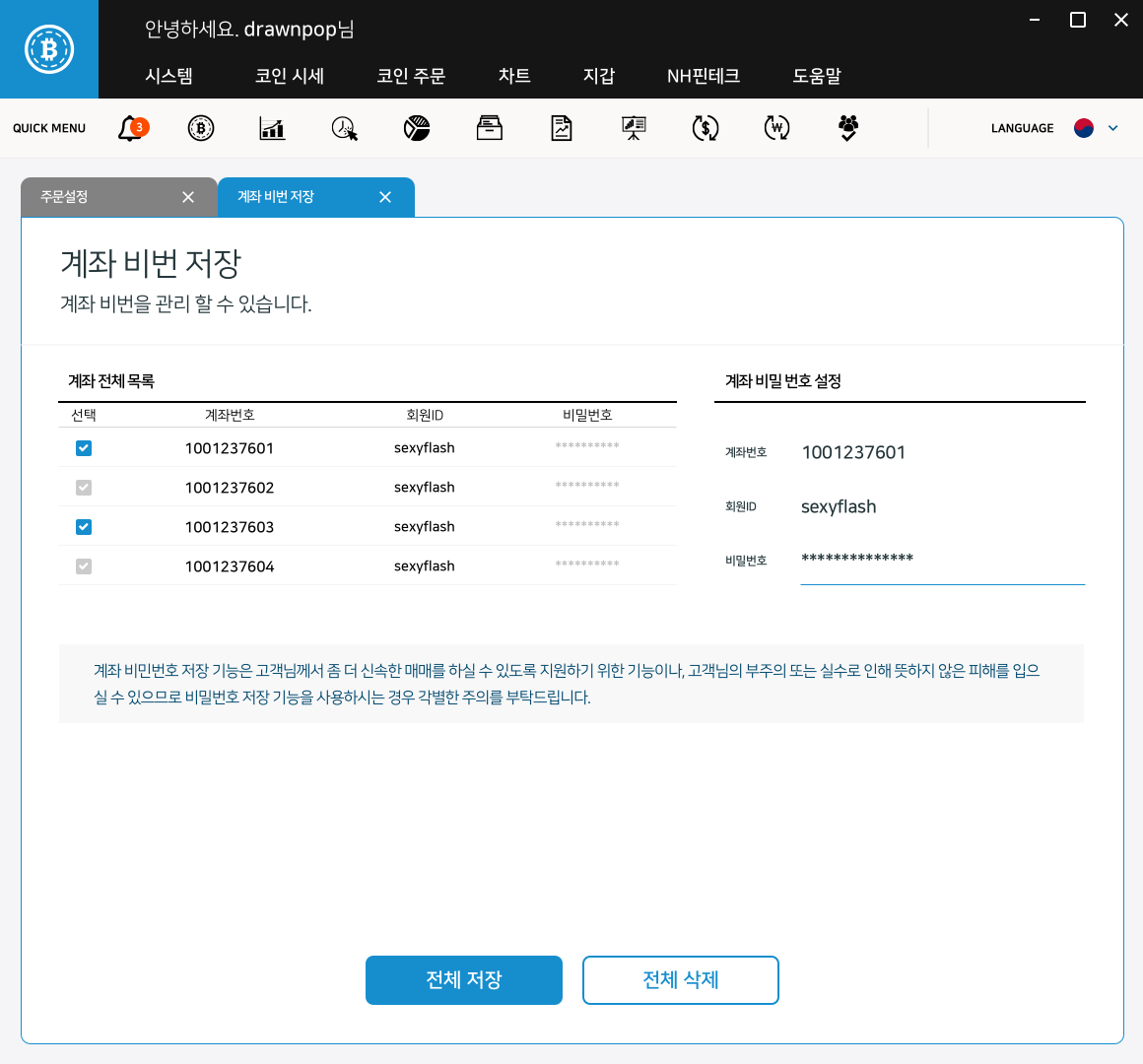Open the bar chart quick menu icon
This screenshot has width=1143, height=1064.
[271, 128]
